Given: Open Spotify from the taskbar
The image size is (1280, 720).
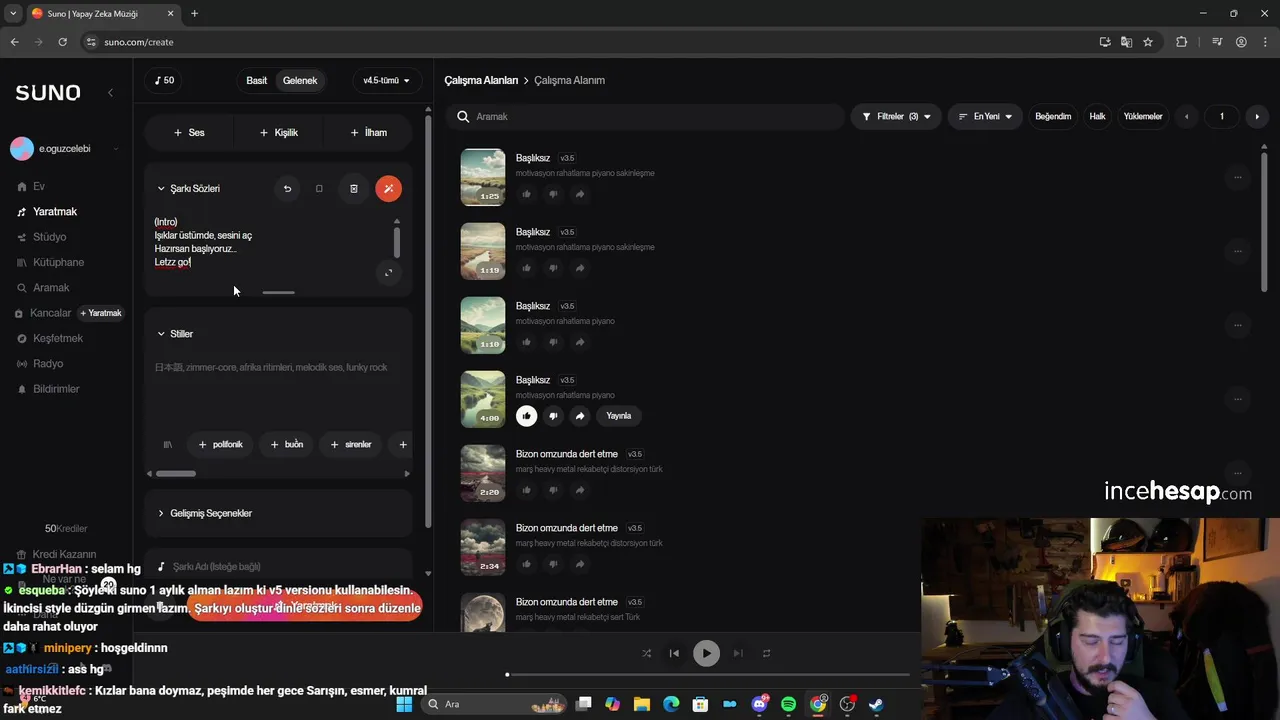Looking at the screenshot, I should coord(788,704).
